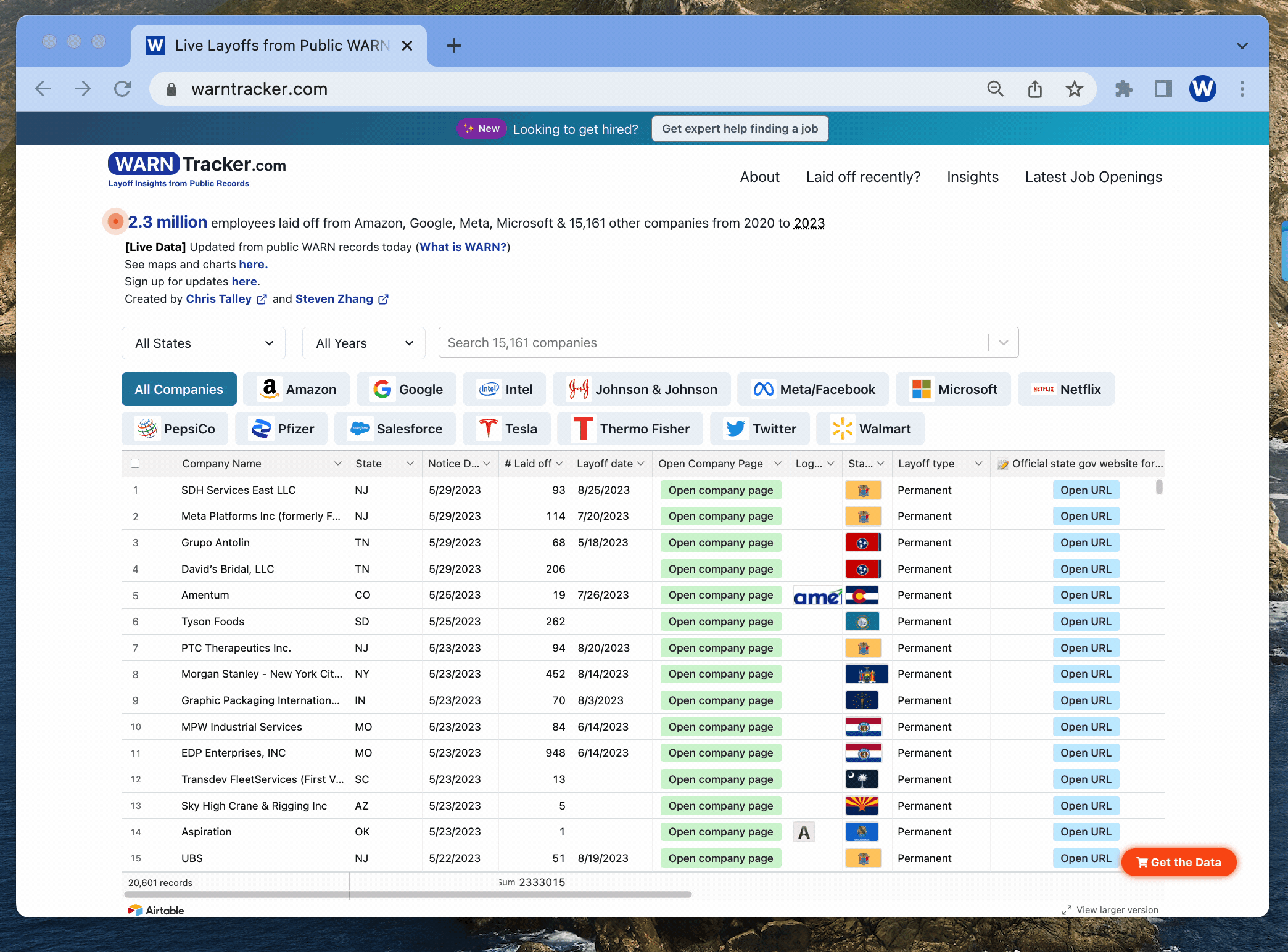Click the expand arrows for larger version
Image resolution: width=1288 pixels, height=952 pixels.
(x=1067, y=911)
